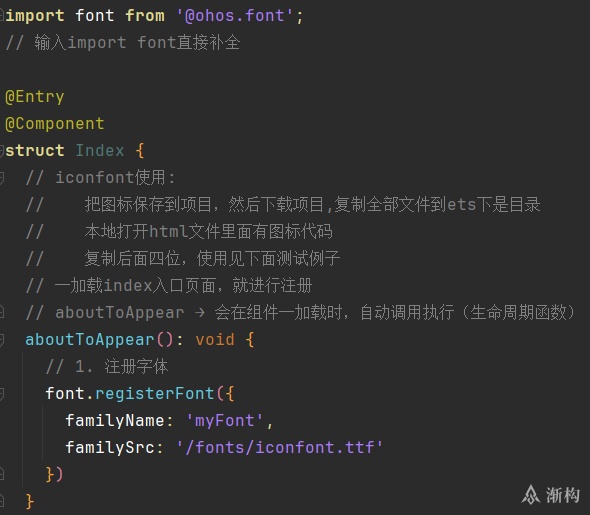Viewport: 590px width, 515px height.
Task: Click the '@ohos.font' module string
Action: pos(234,16)
